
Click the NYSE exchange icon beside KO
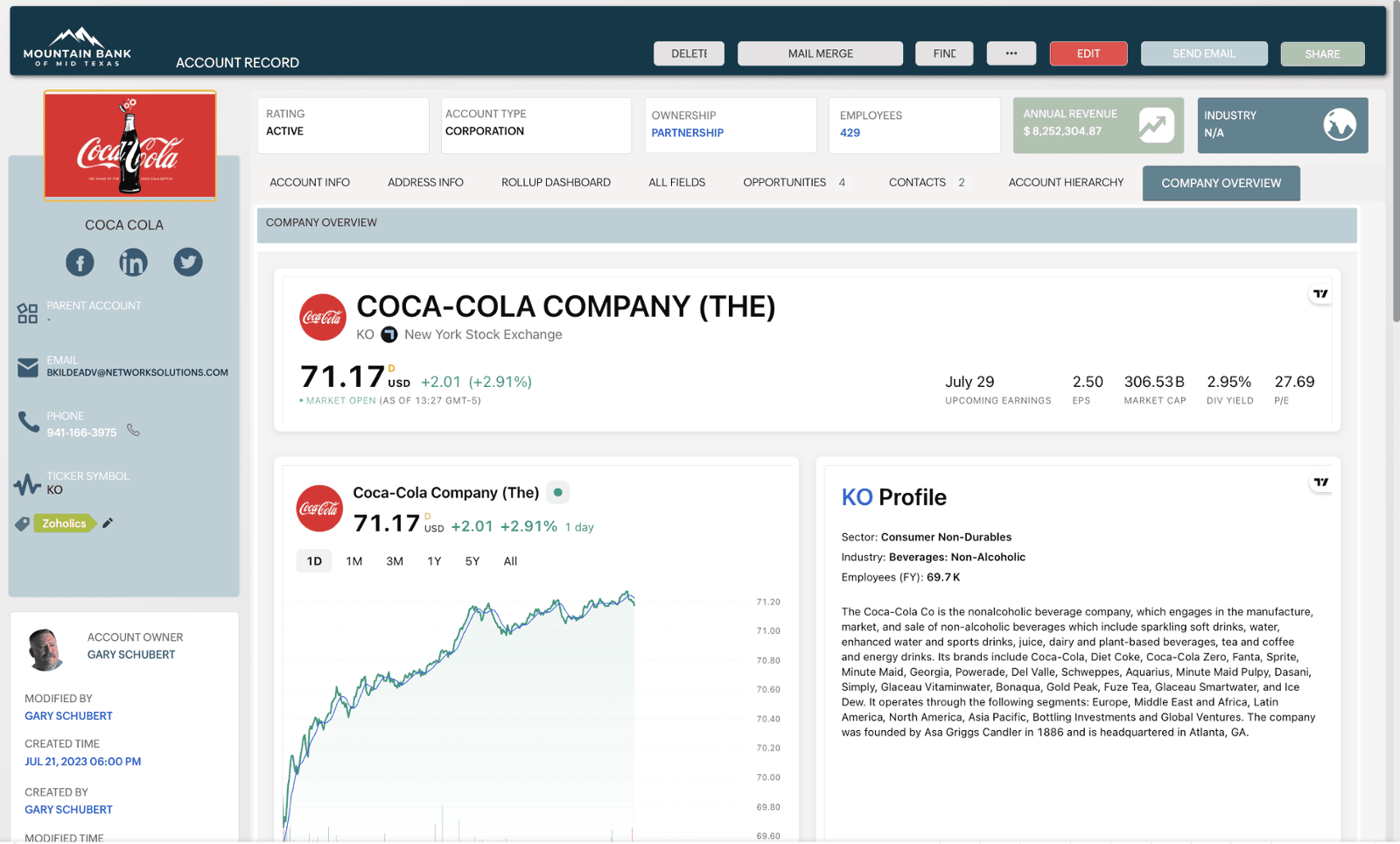[389, 334]
